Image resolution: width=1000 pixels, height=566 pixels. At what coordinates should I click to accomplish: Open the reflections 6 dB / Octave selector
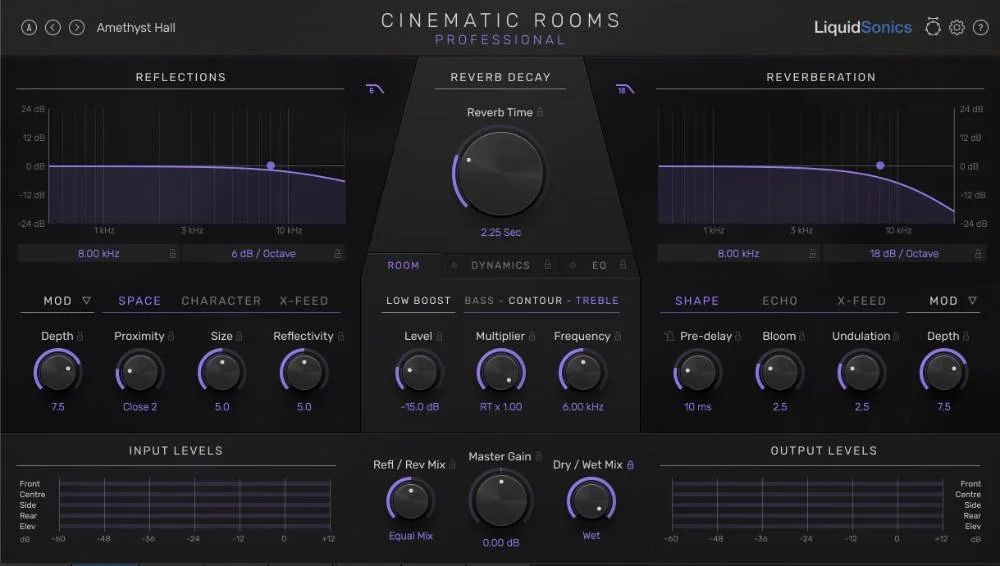(263, 253)
